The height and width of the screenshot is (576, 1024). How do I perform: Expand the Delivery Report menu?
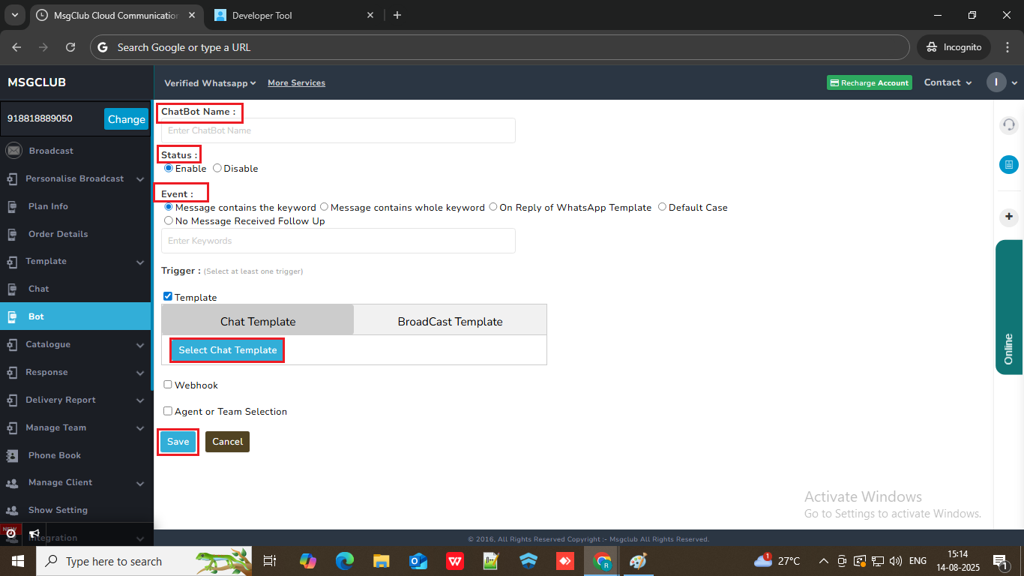tap(140, 400)
